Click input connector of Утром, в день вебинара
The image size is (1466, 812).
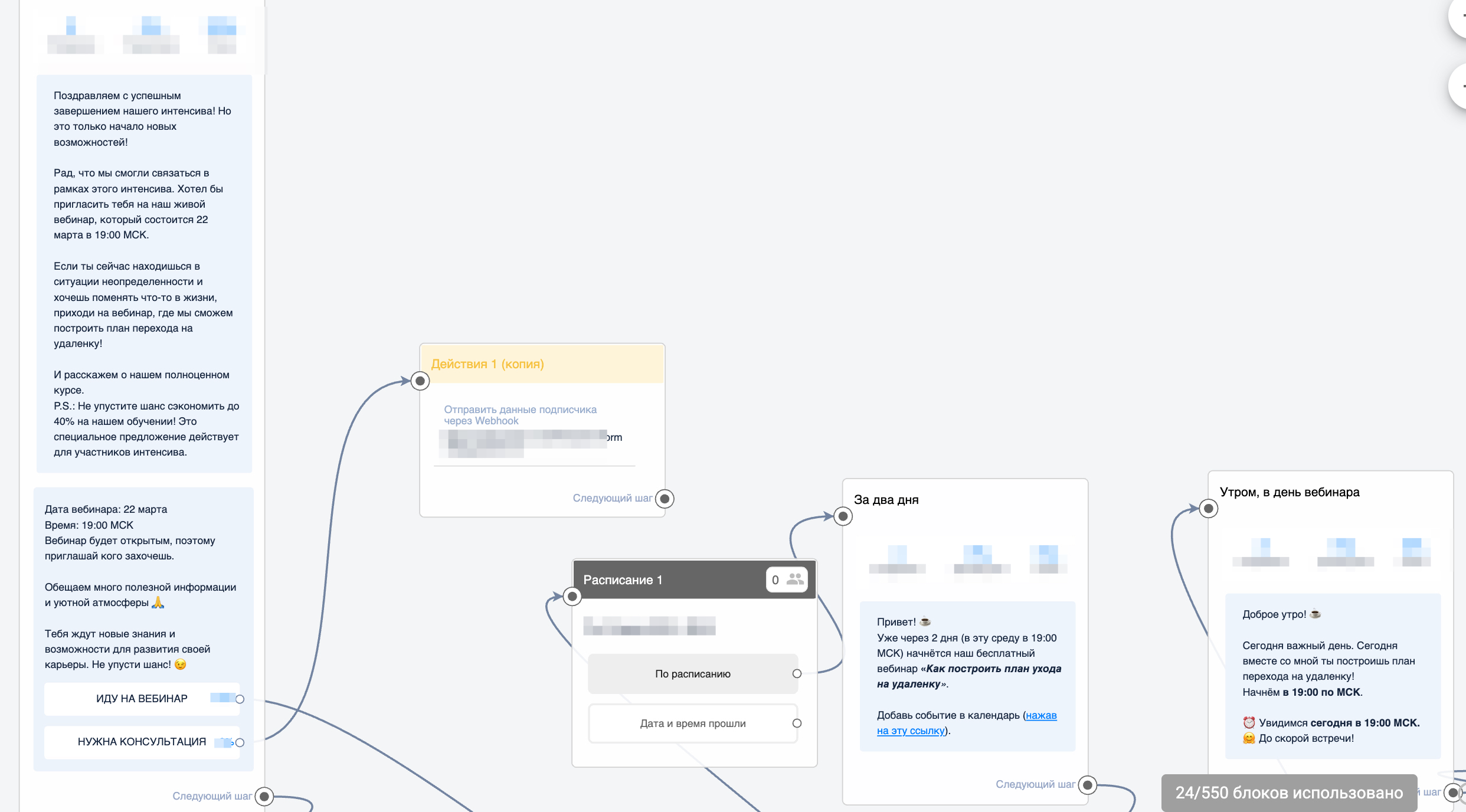point(1208,508)
